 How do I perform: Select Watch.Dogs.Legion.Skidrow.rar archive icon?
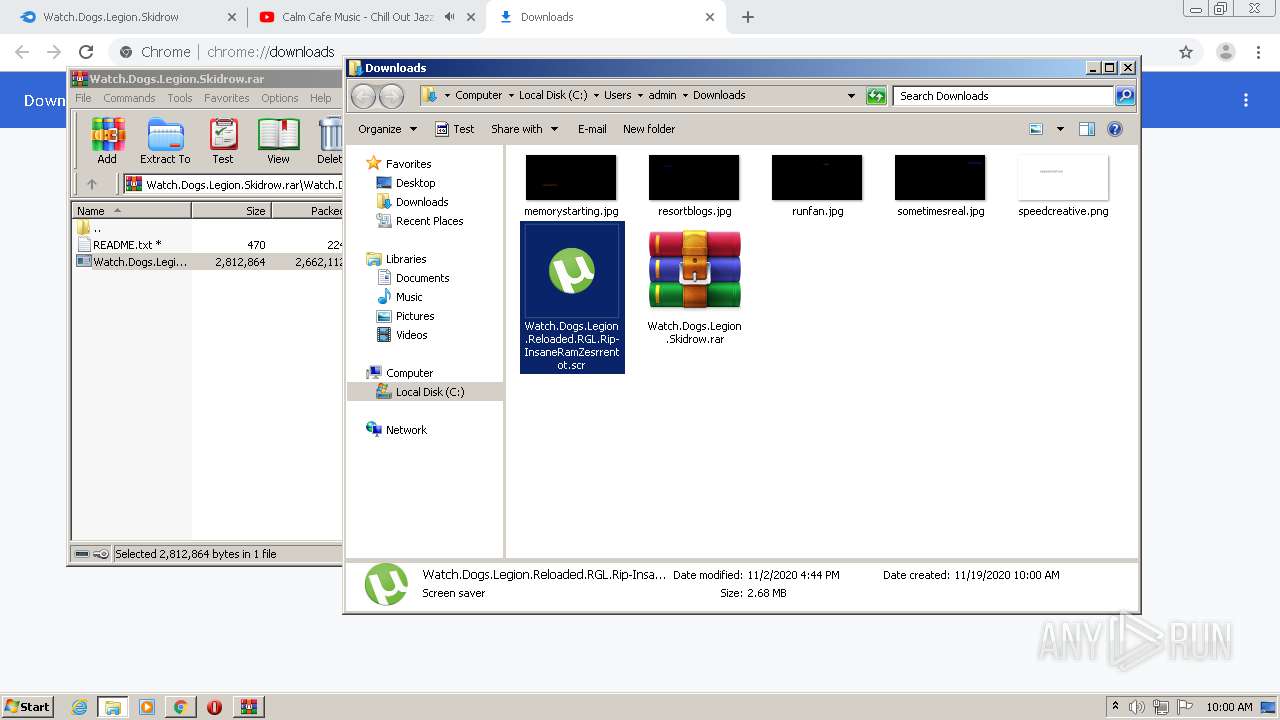tap(694, 287)
